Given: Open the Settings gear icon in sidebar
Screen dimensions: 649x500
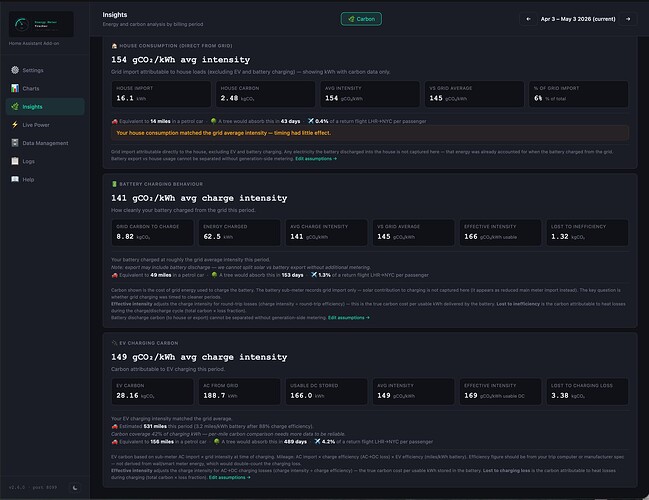Looking at the screenshot, I should tap(15, 70).
